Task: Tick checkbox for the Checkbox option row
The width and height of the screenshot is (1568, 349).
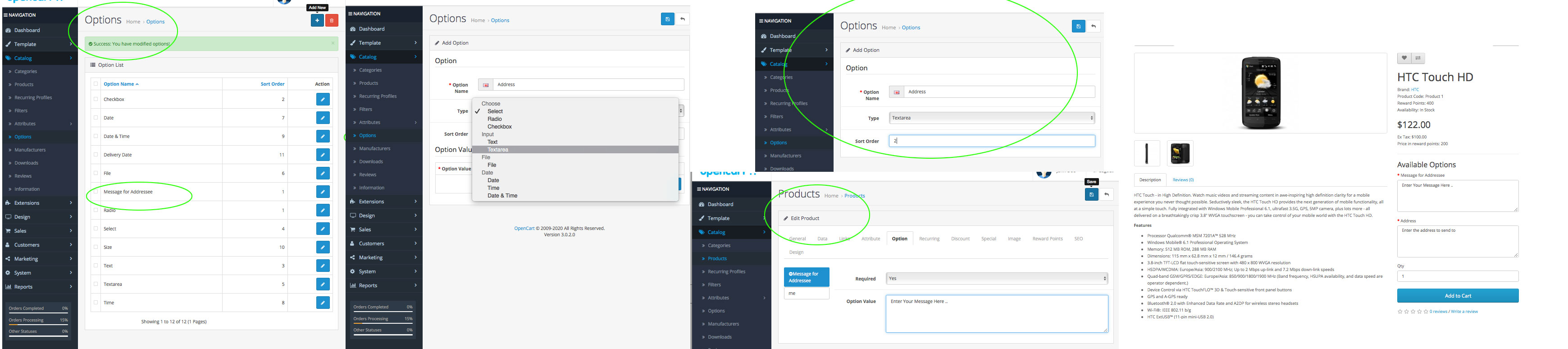Action: click(x=96, y=99)
